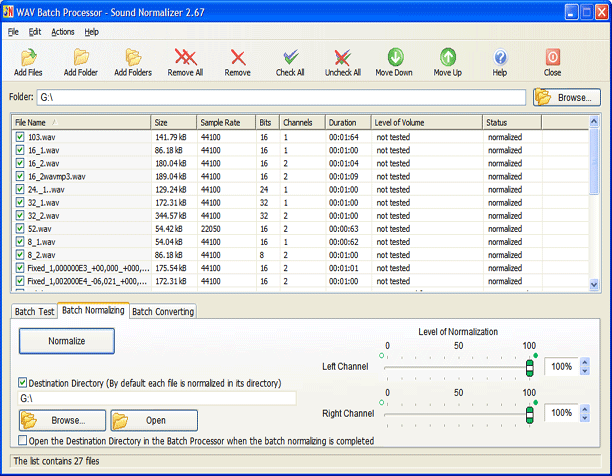Click the Normalize button
The image size is (612, 476).
67,341
